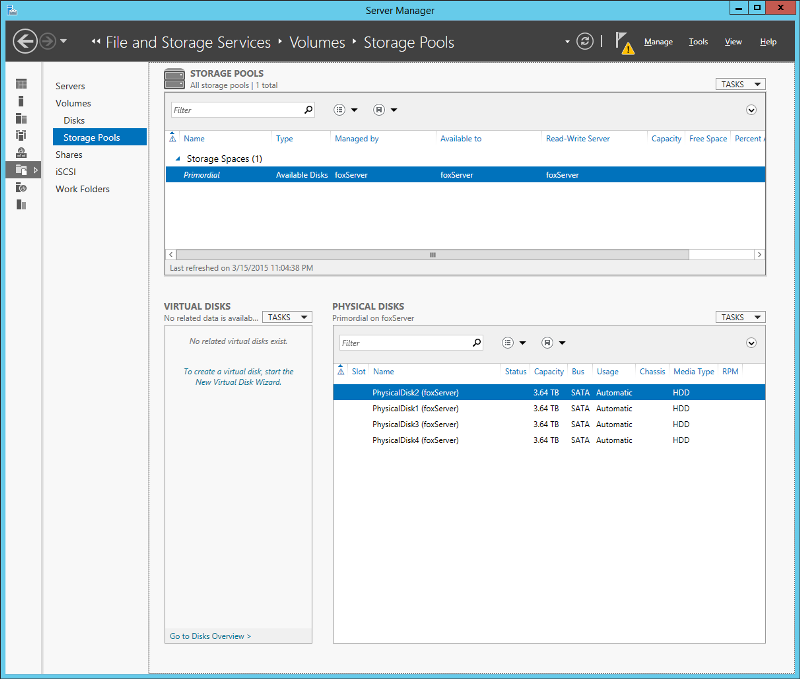Click Go to Disks Overview link
Screen dimensions: 800x679
click(x=210, y=636)
